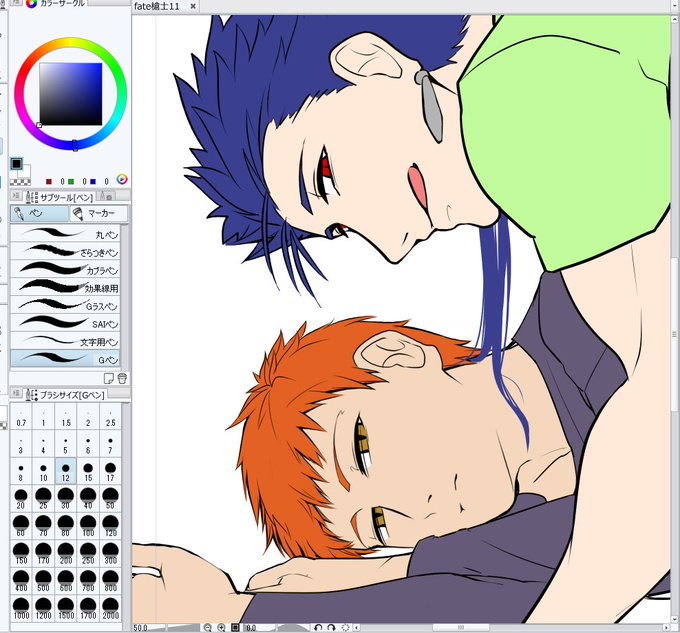Image resolution: width=680 pixels, height=633 pixels.
Task: Select the 効果線用 brush
Action: 65,287
